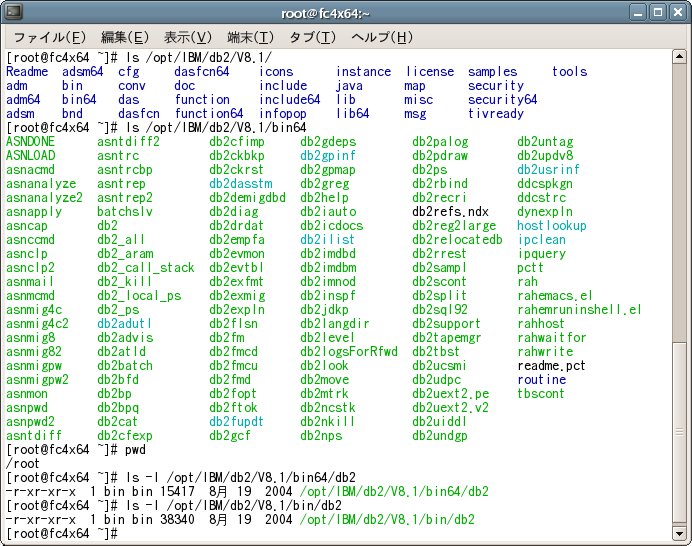Screen dimensions: 692x546
Task: Click the 'ASNDONE' file name
Action: [x=30, y=142]
